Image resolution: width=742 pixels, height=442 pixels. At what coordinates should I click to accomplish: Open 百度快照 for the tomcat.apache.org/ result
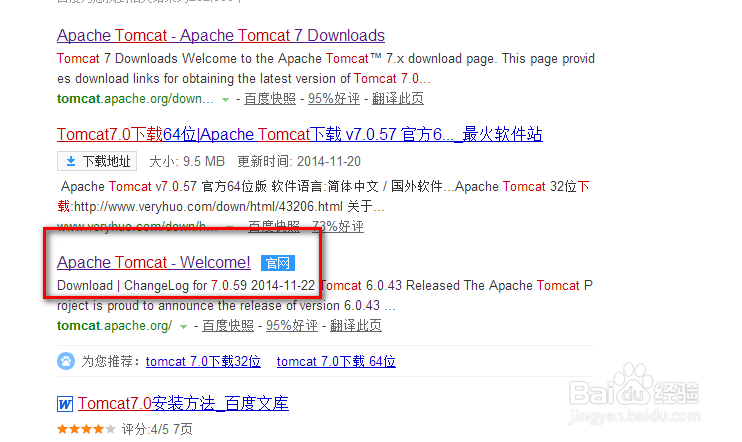(228, 326)
